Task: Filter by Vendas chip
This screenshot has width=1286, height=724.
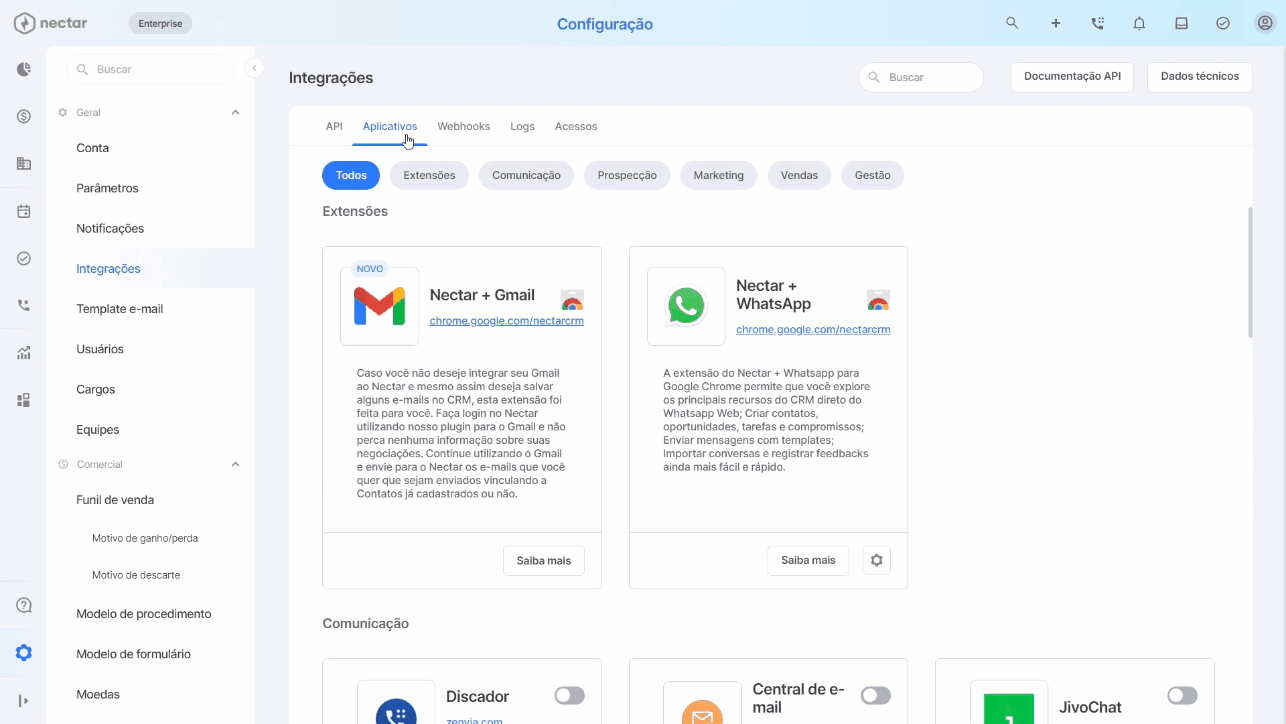Action: pos(799,175)
